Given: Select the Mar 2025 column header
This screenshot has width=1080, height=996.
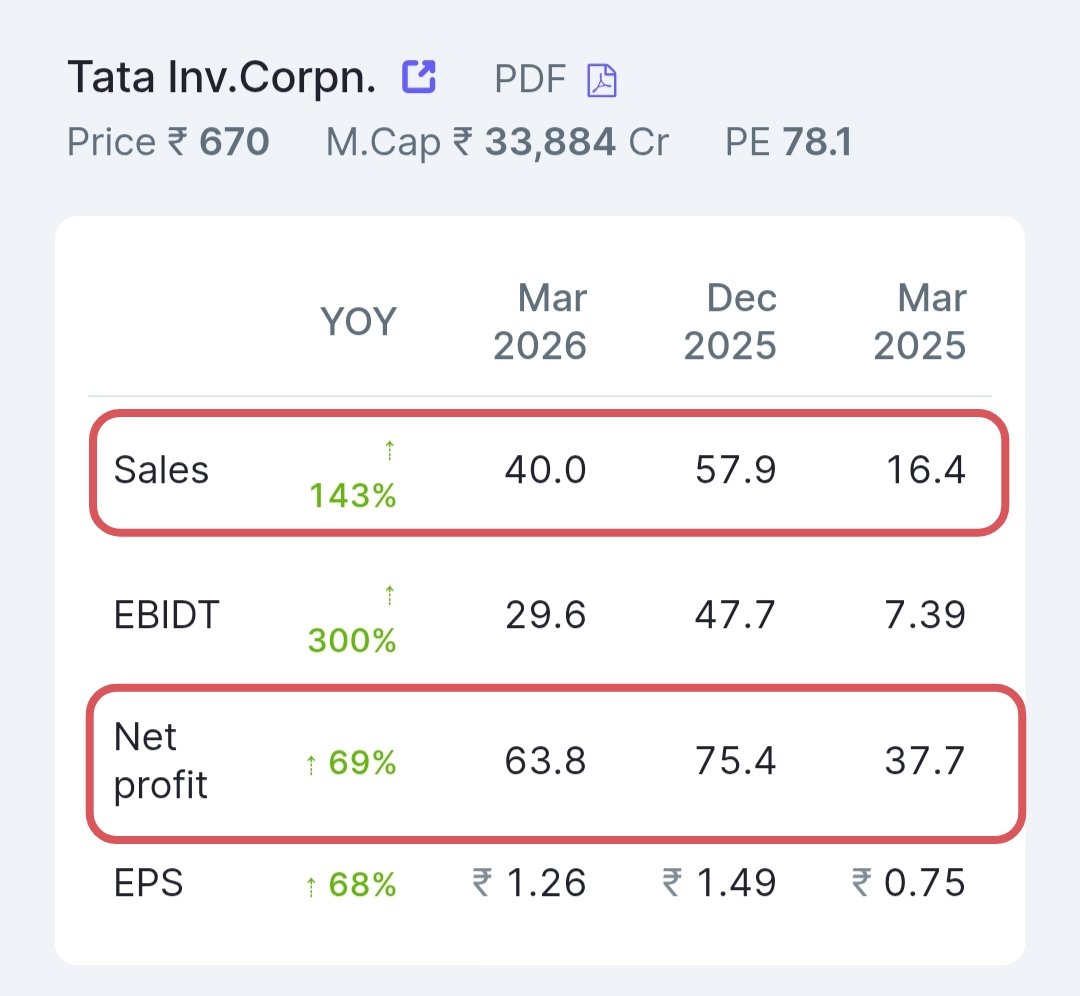Looking at the screenshot, I should [920, 322].
